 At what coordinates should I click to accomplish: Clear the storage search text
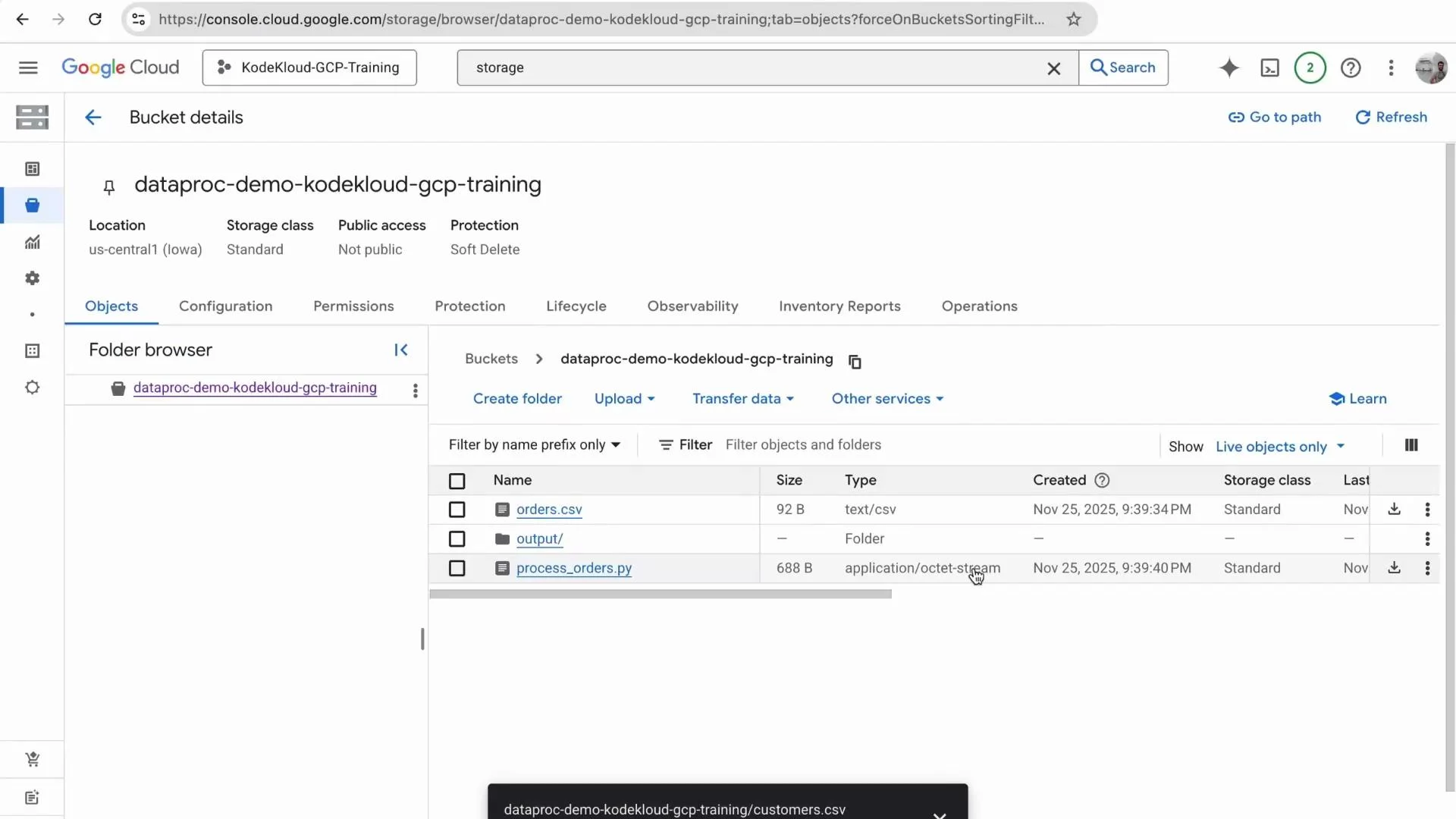coord(1053,68)
